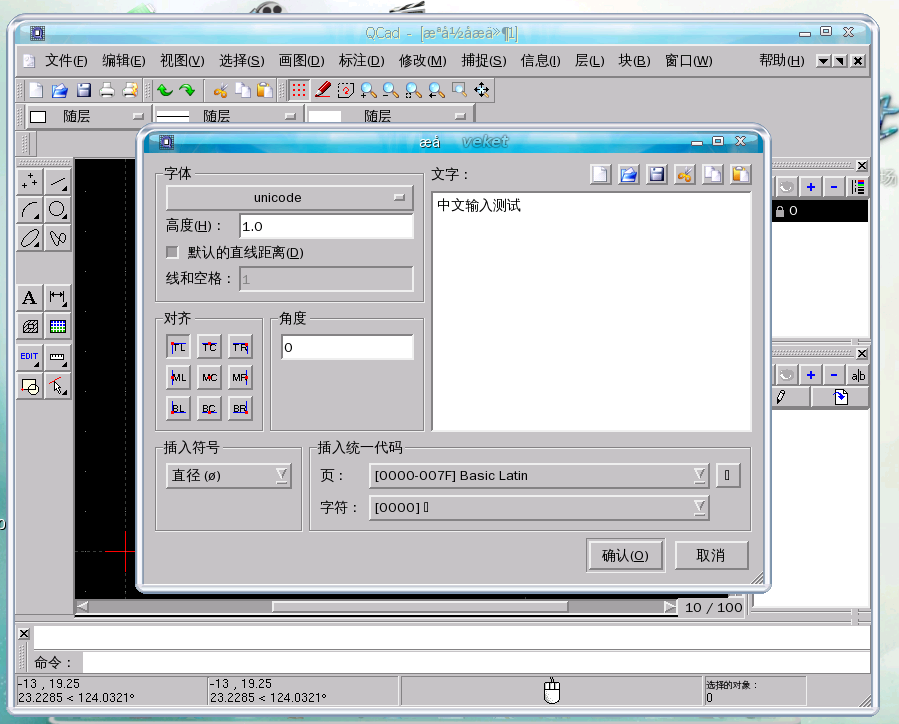Select the EDIT modify tool
This screenshot has height=724, width=899.
30,357
